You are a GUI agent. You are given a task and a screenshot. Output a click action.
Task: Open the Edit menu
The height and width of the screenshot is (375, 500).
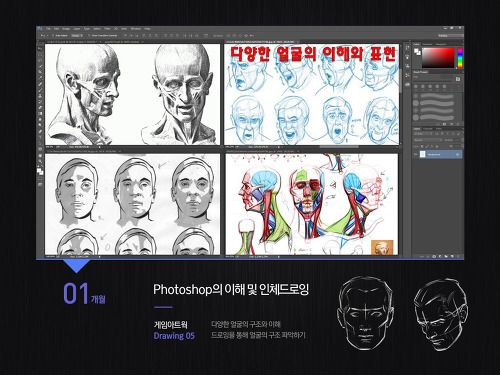point(56,29)
